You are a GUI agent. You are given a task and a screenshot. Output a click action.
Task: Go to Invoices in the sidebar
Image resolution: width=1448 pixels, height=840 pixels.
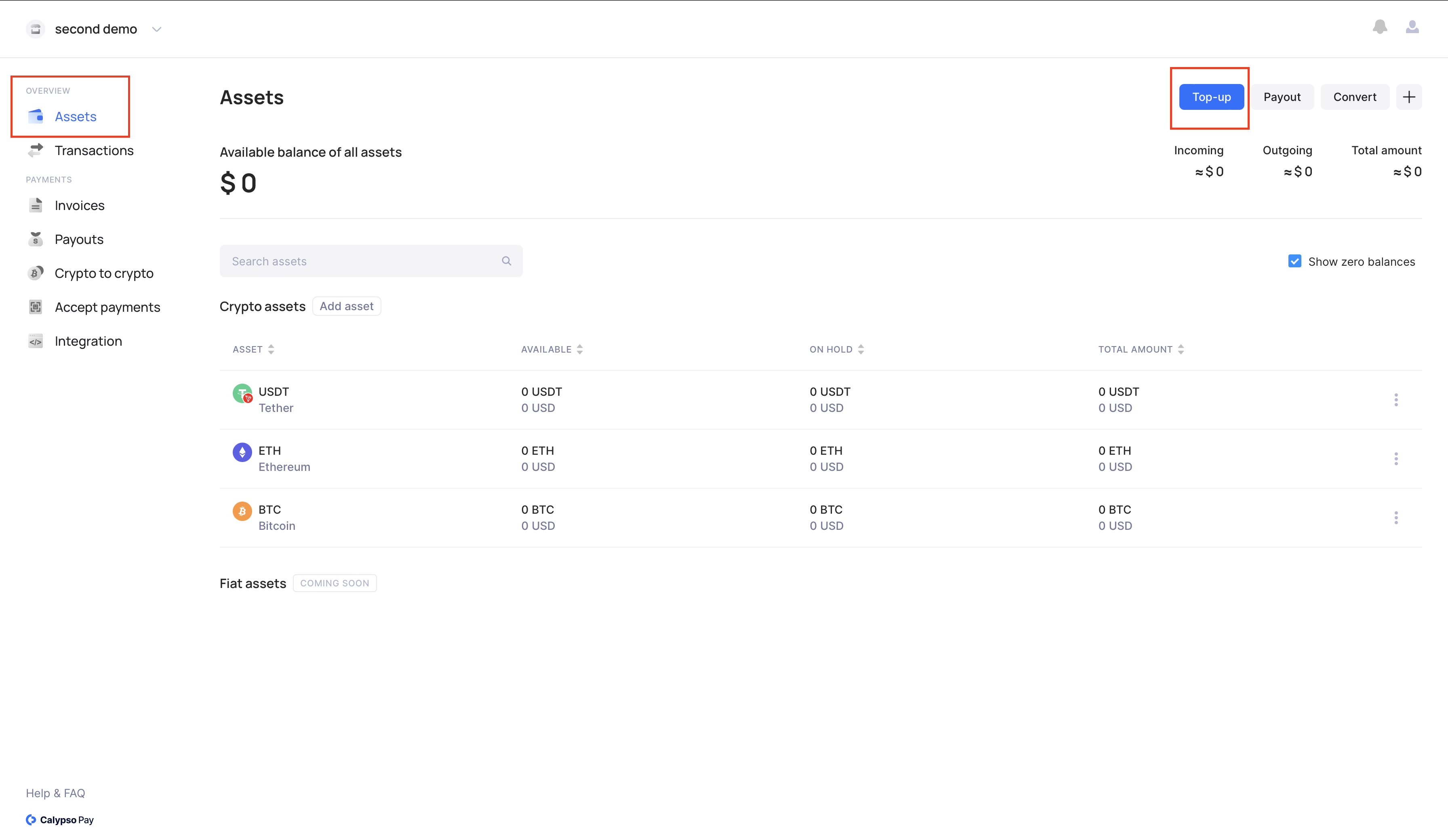coord(79,206)
